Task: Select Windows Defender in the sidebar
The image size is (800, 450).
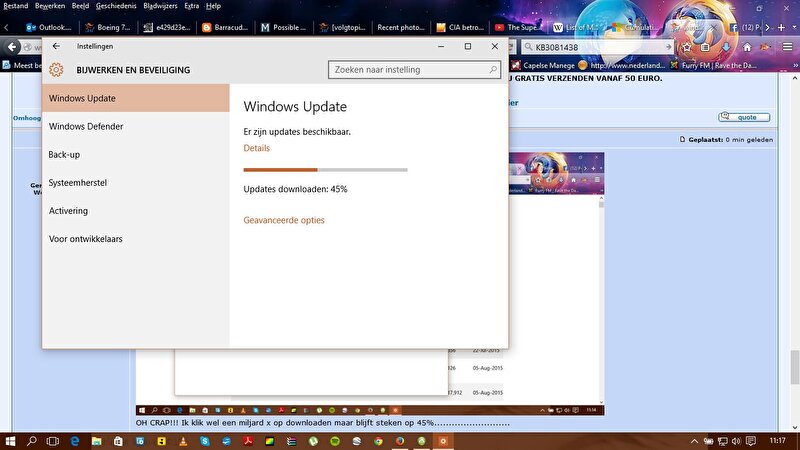Action: 85,126
